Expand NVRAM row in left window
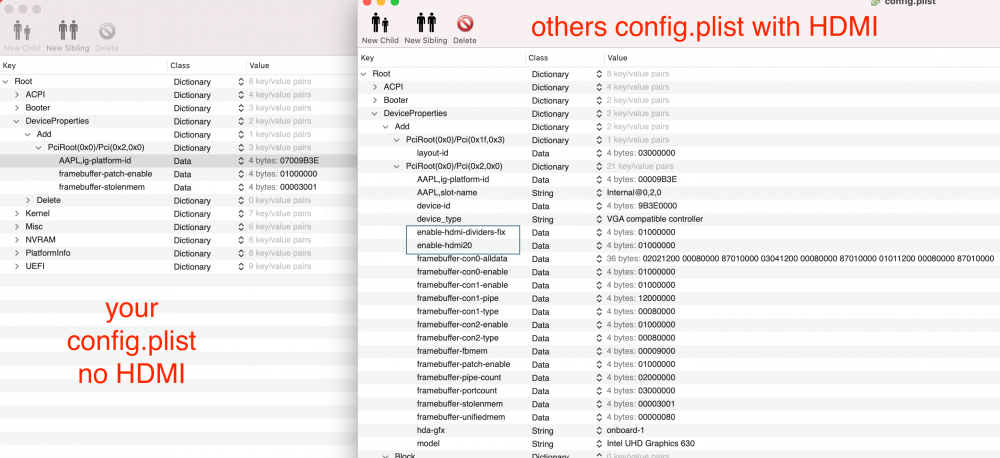The width and height of the screenshot is (1000, 458). point(17,240)
